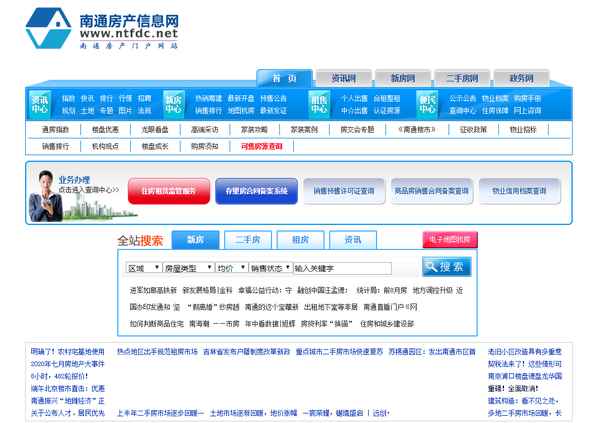Select the 租房 search tab
600x423 pixels.
tap(300, 240)
